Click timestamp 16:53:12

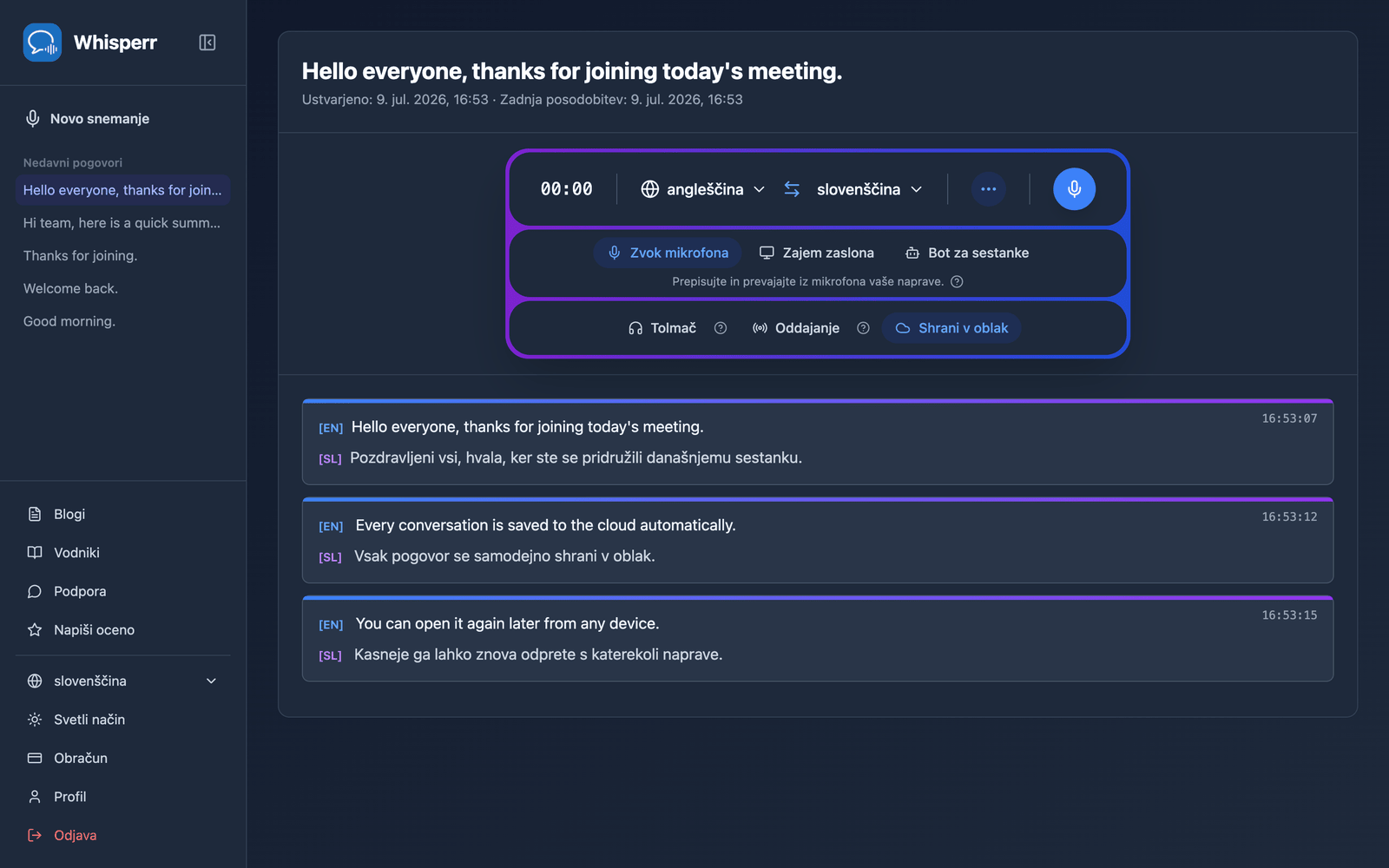(x=1289, y=516)
